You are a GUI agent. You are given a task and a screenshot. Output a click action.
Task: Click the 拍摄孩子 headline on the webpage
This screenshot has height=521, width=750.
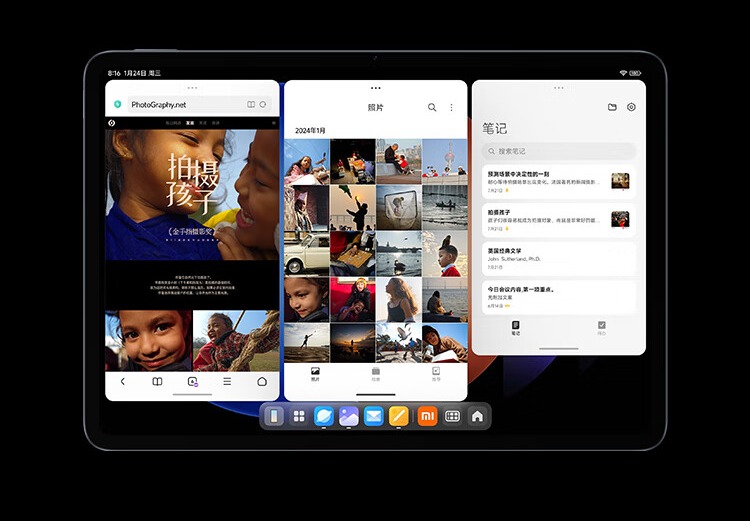(x=193, y=184)
